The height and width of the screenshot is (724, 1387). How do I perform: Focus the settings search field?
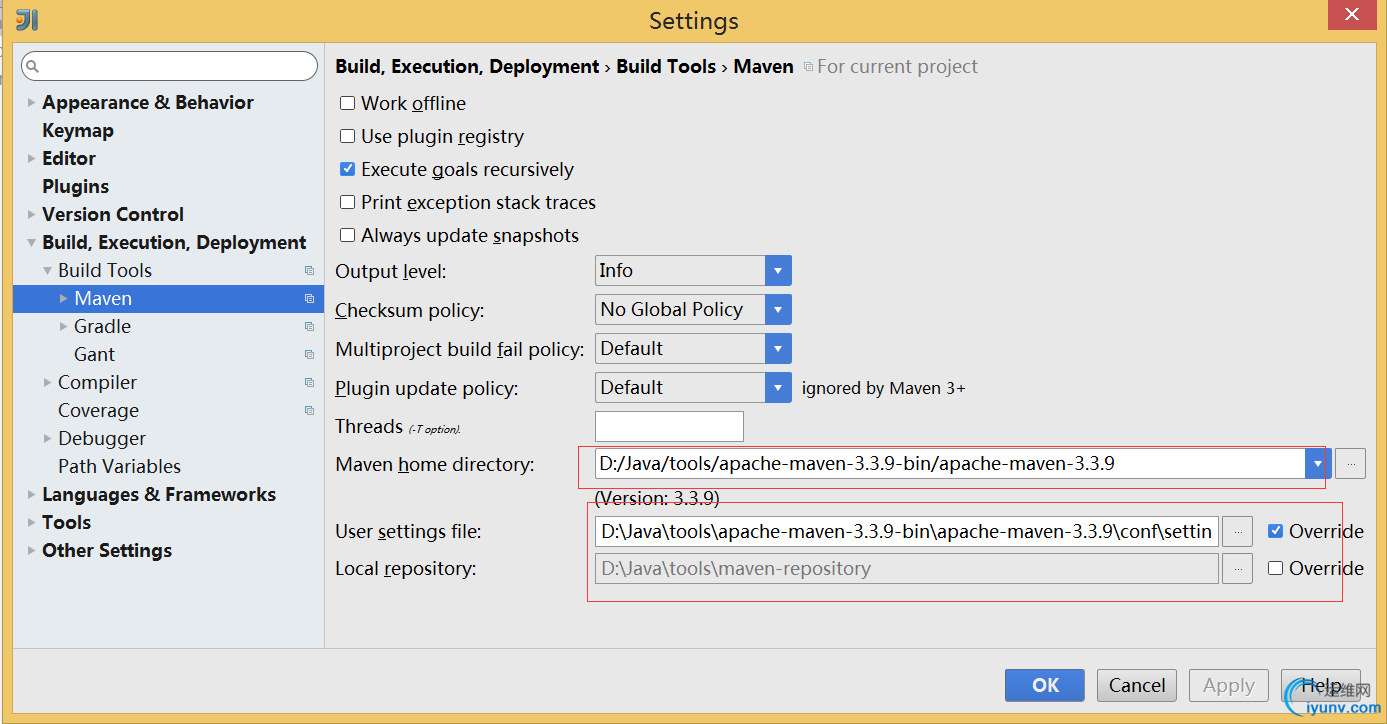point(169,67)
